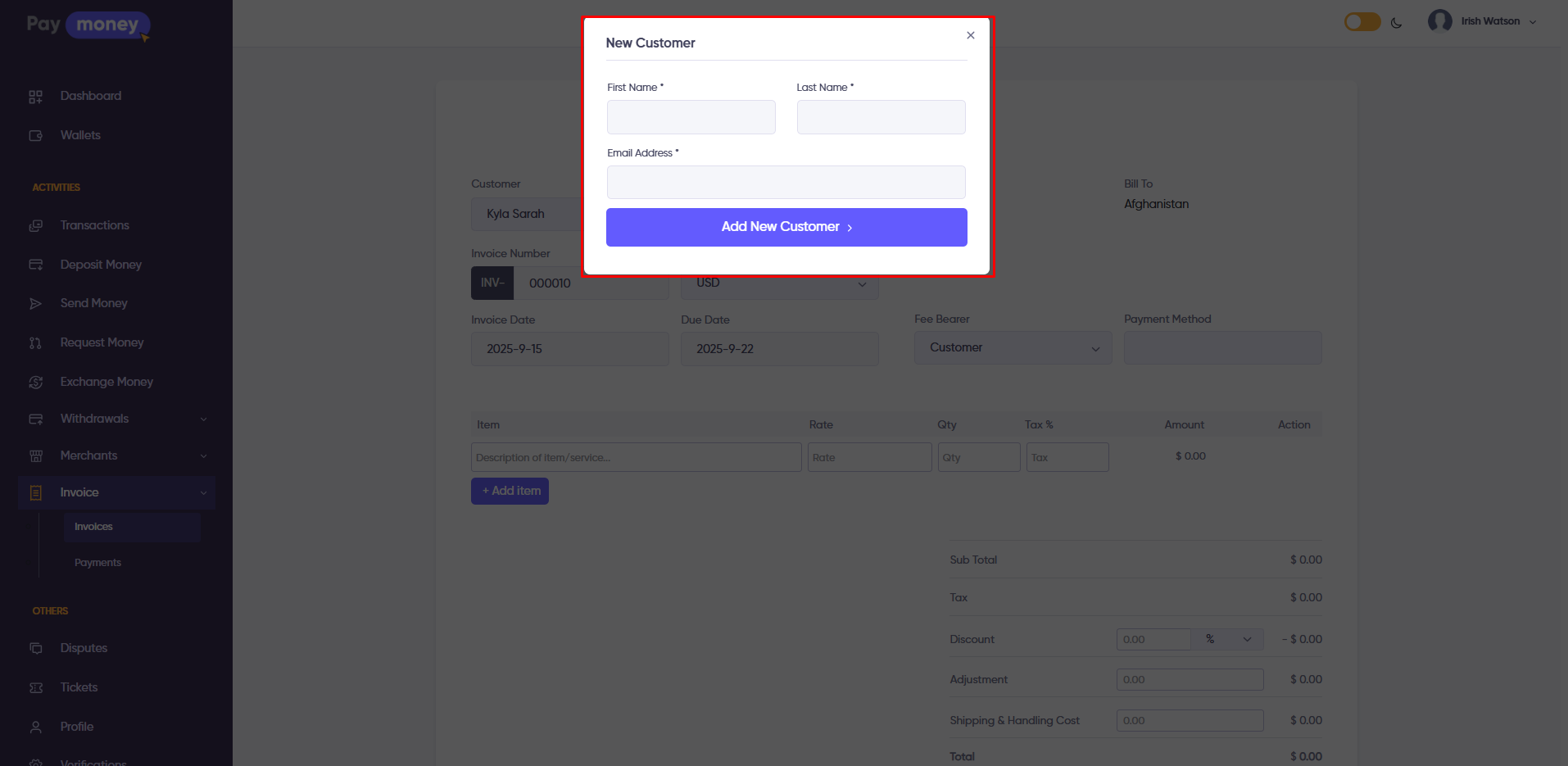Viewport: 1568px width, 766px height.
Task: Expand the Withdrawals submenu
Action: pos(203,419)
